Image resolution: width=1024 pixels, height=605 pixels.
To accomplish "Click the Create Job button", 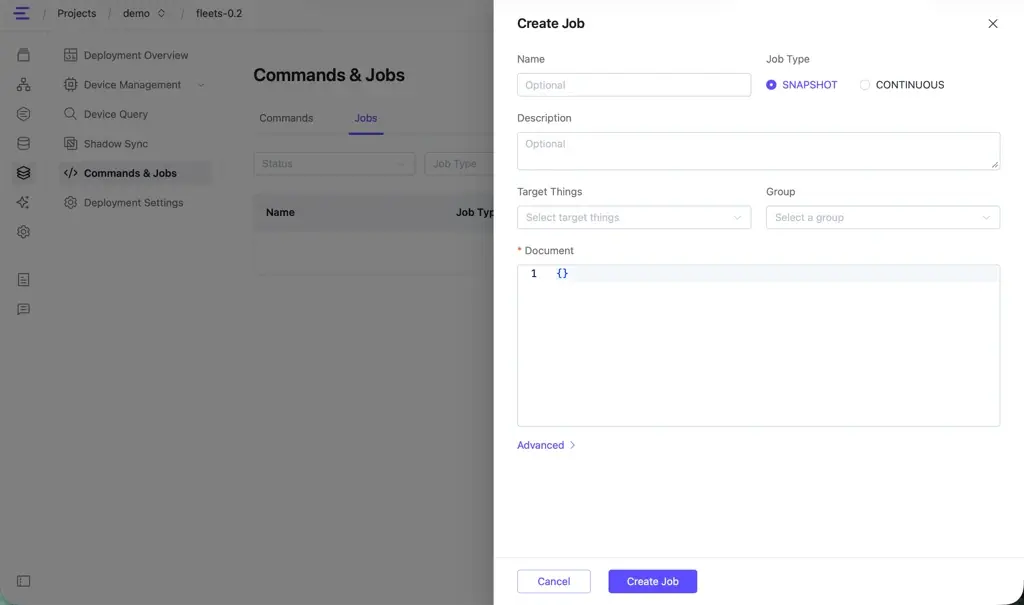I will click(x=652, y=581).
